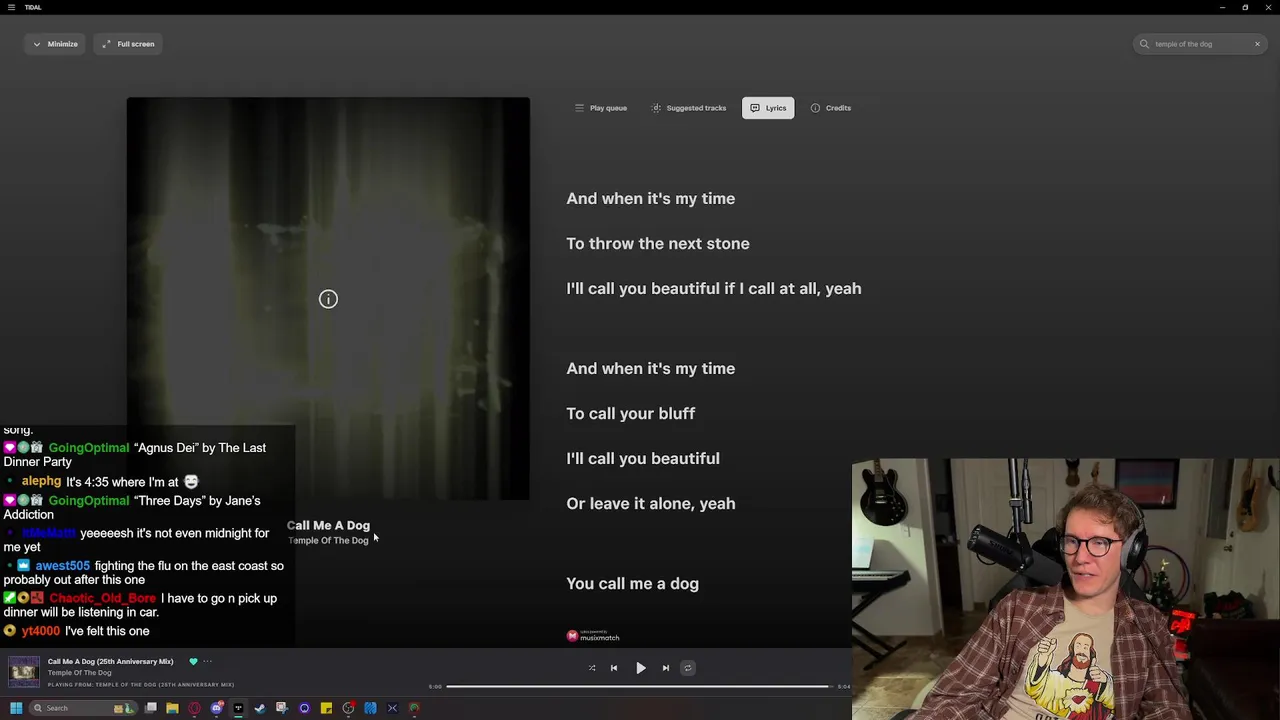The image size is (1280, 720).
Task: Enter Full screen player view
Action: tap(128, 44)
